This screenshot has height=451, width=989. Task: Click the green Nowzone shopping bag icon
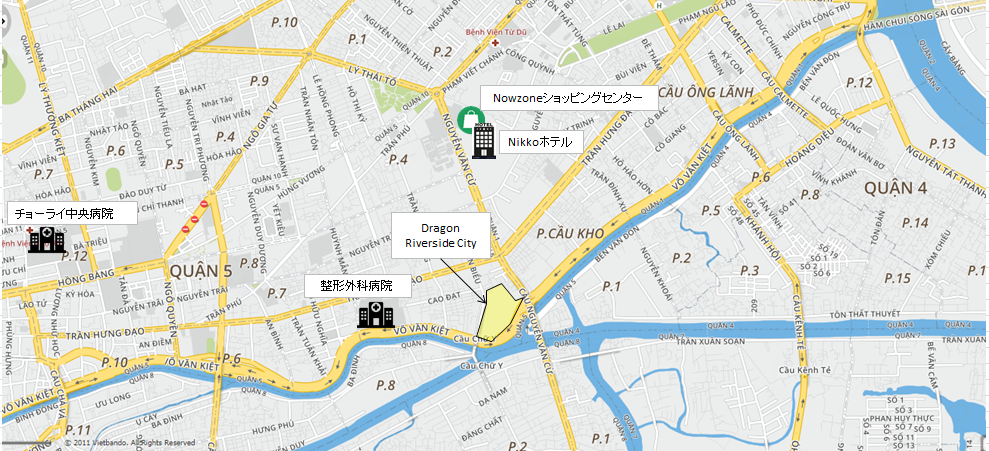click(x=470, y=119)
